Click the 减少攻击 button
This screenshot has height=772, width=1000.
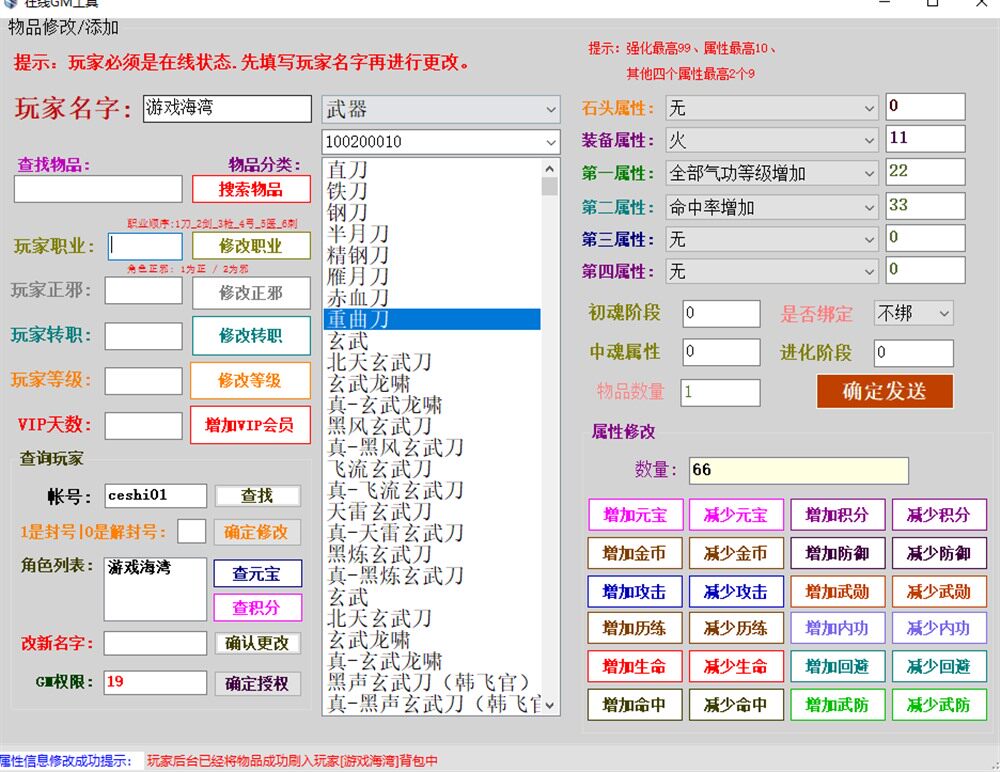pyautogui.click(x=736, y=591)
